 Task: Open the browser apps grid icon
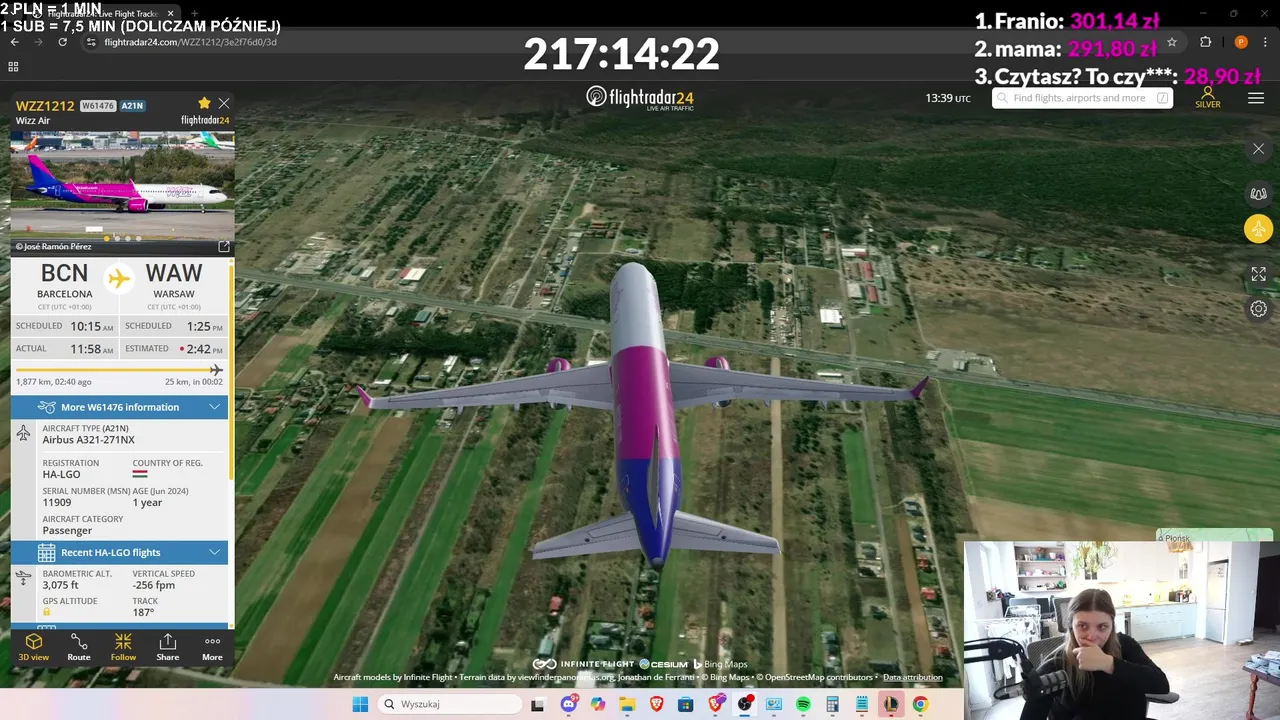(x=13, y=67)
